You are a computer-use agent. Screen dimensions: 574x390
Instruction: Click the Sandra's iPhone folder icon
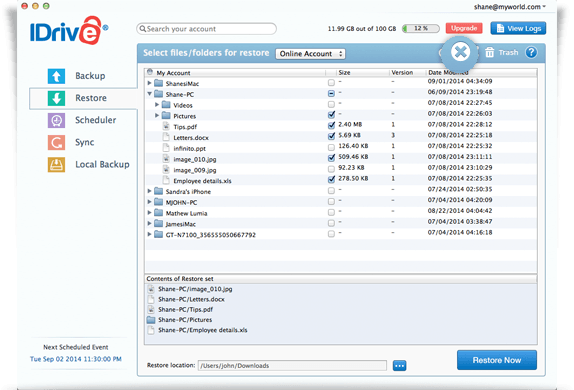pos(159,191)
